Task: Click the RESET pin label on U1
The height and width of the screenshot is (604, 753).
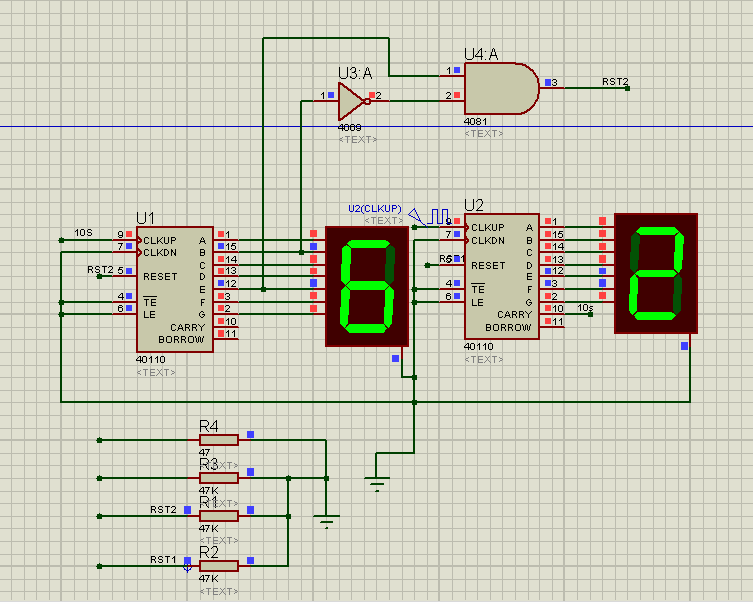Action: 160,277
